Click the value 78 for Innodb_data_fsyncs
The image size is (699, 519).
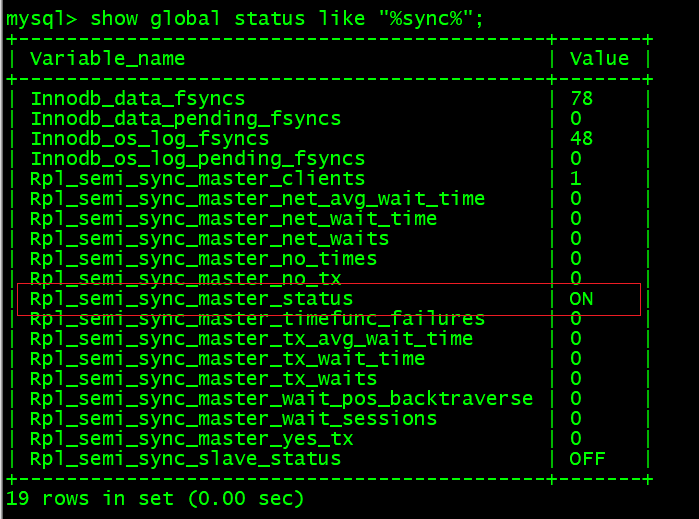(581, 98)
